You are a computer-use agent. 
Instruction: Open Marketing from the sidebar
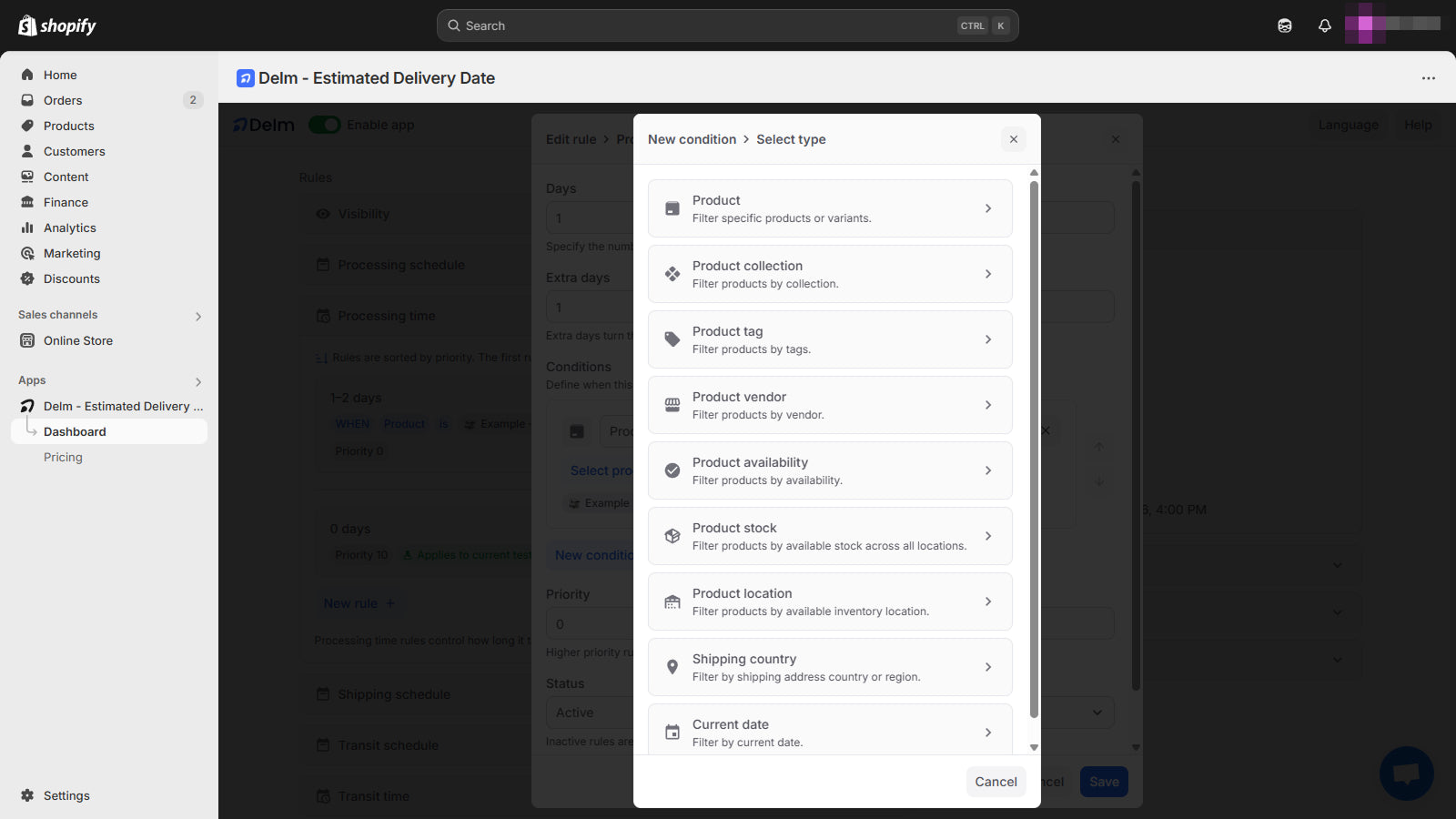109,253
